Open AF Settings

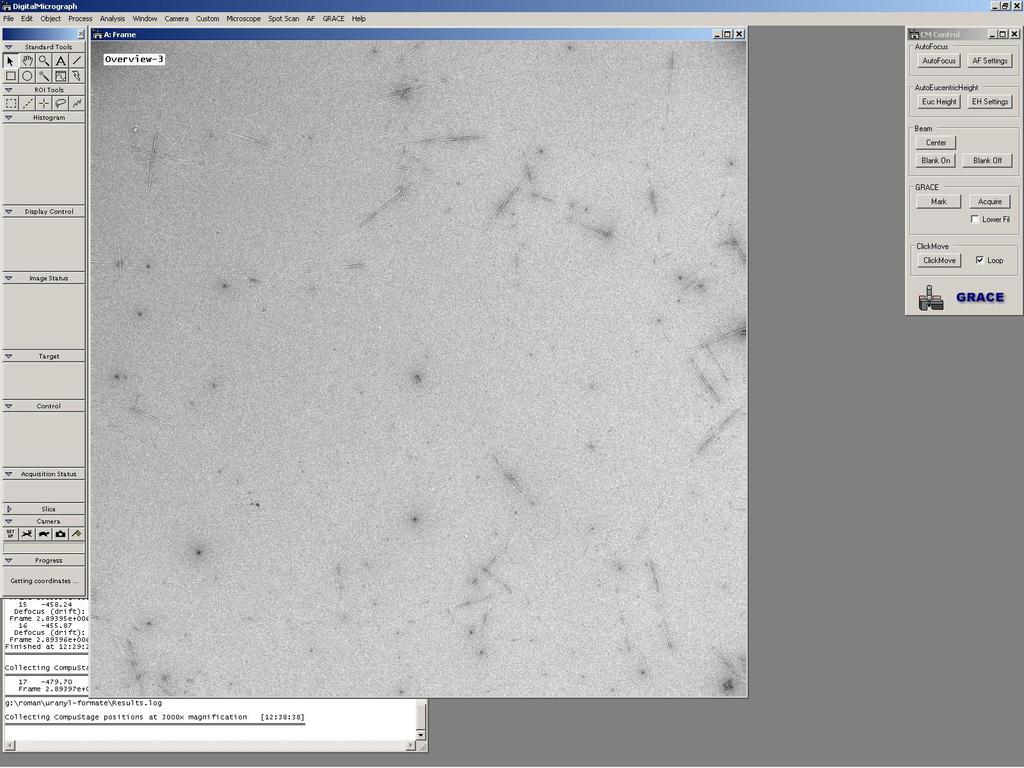pos(990,61)
